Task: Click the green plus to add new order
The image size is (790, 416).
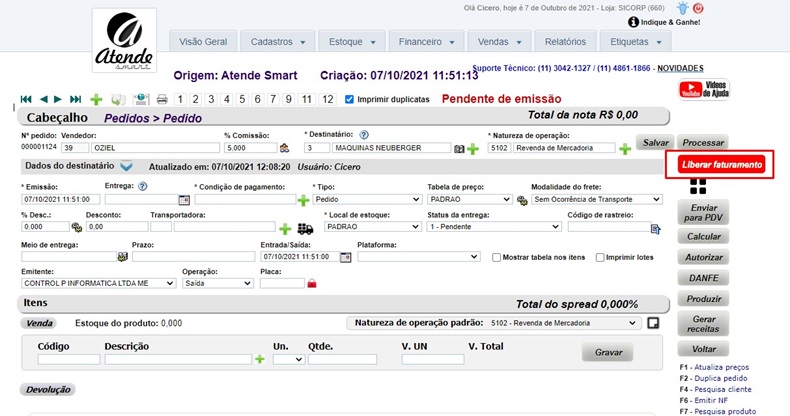Action: pos(96,99)
